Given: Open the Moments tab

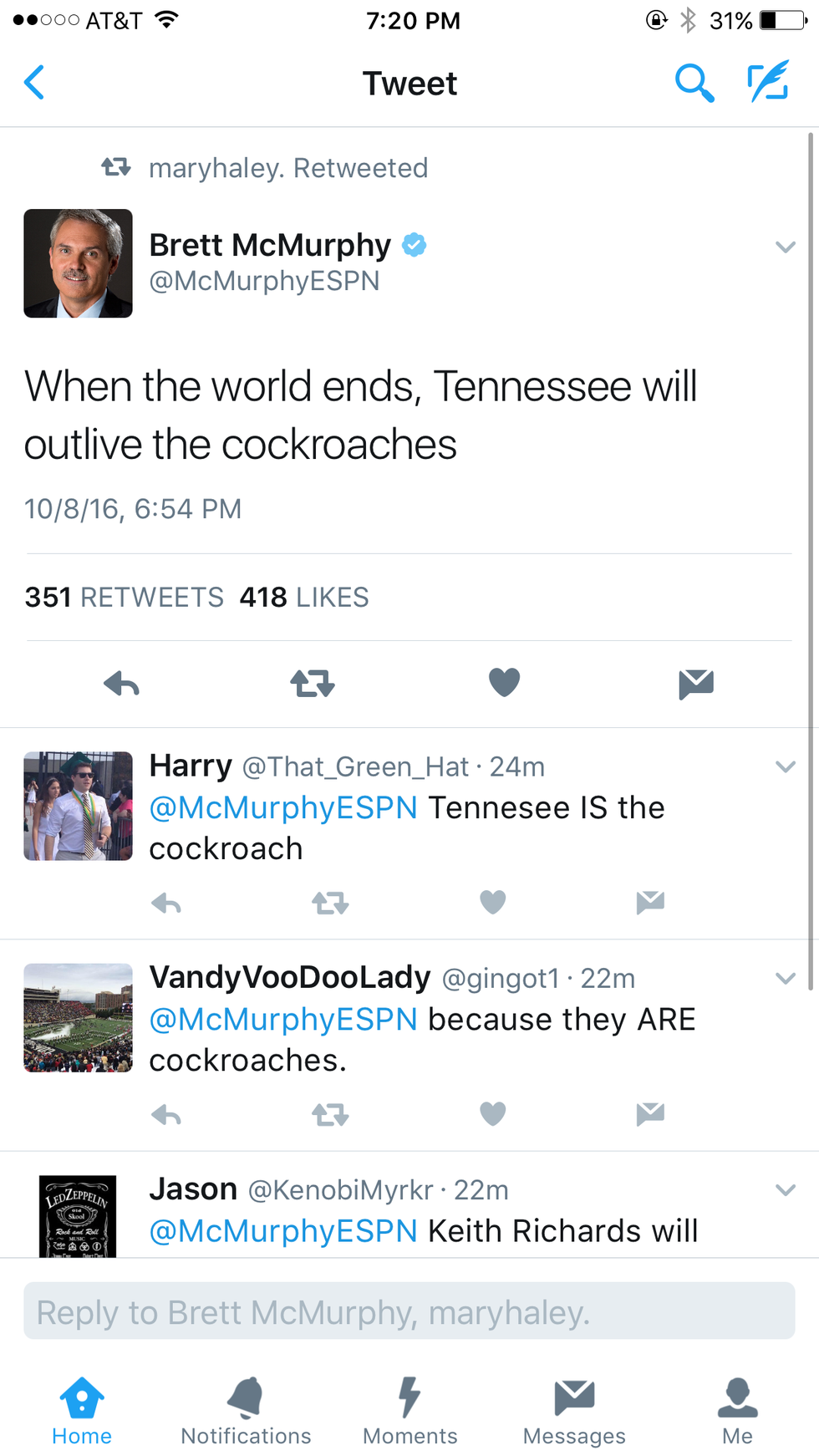Looking at the screenshot, I should pyautogui.click(x=409, y=1410).
